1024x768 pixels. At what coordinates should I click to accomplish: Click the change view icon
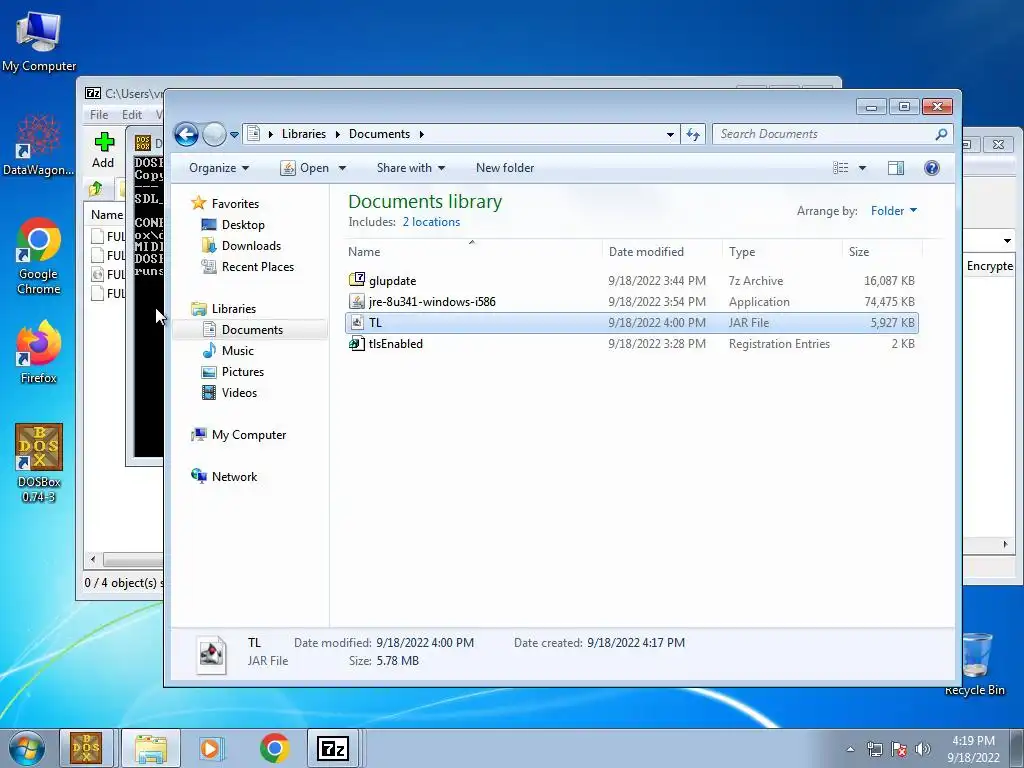840,168
